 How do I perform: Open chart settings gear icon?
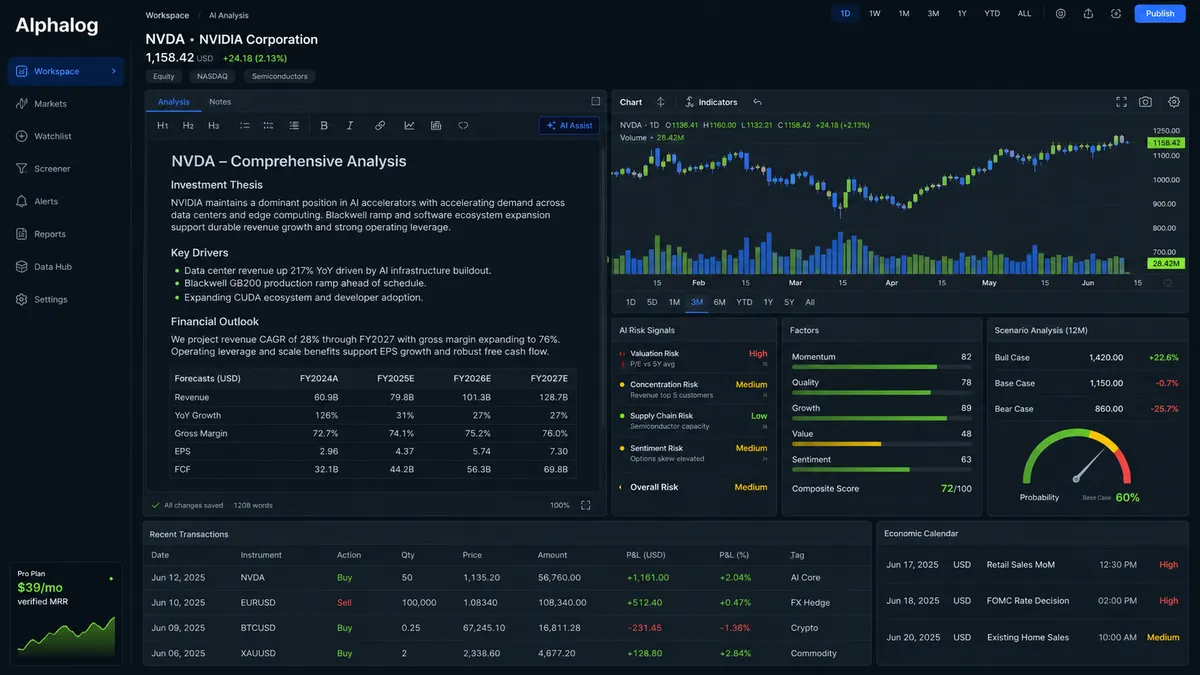tap(1174, 102)
